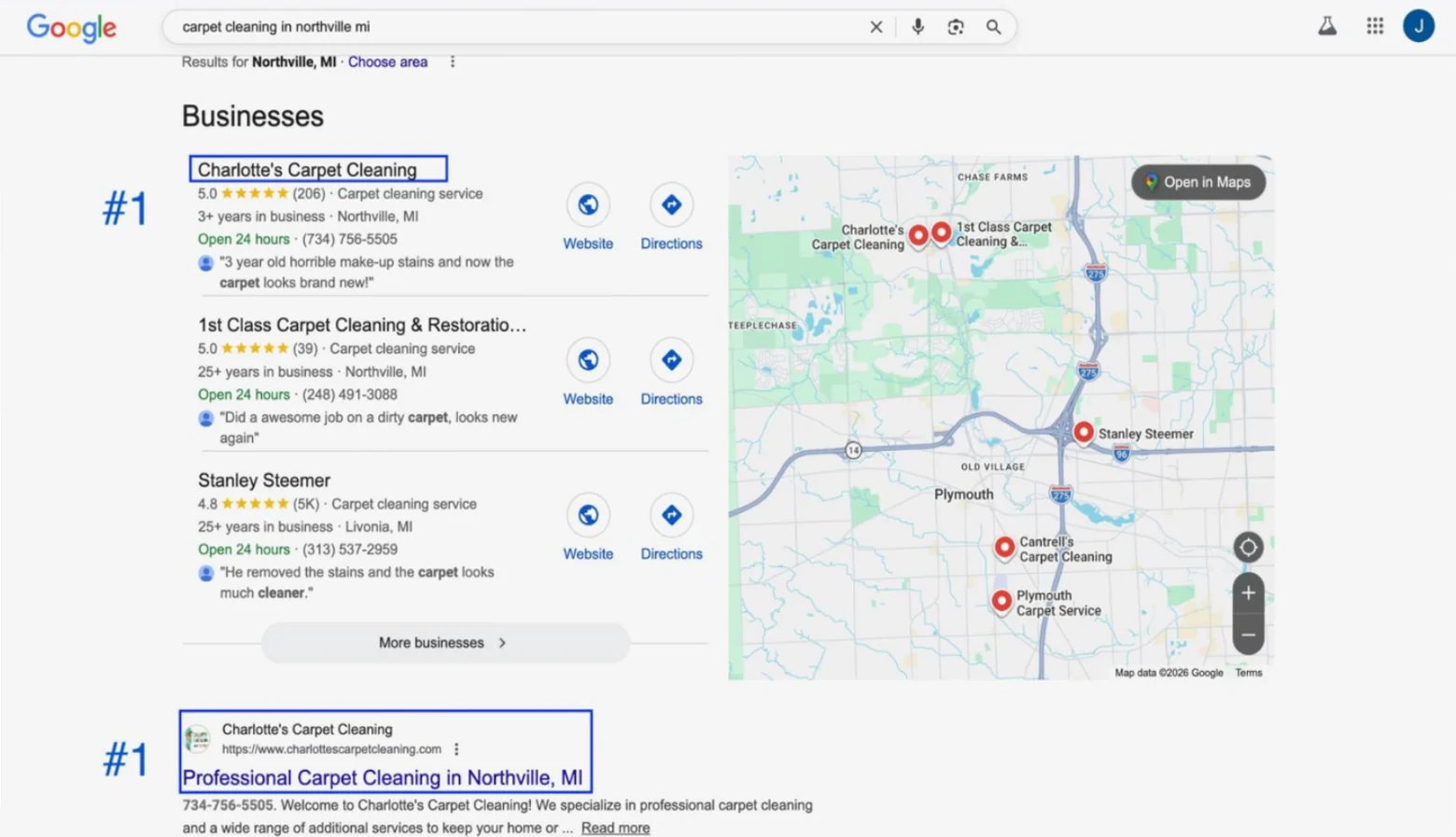This screenshot has height=837, width=1456.
Task: Open Charlotte's Carpet Cleaning business listing title
Action: (307, 170)
